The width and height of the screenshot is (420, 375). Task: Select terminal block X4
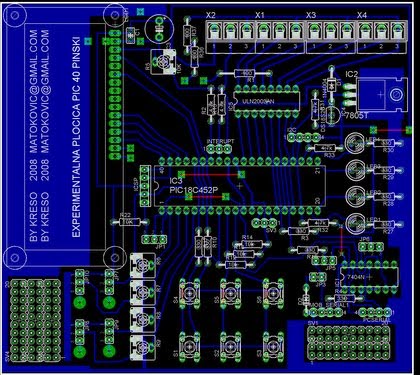click(x=382, y=37)
